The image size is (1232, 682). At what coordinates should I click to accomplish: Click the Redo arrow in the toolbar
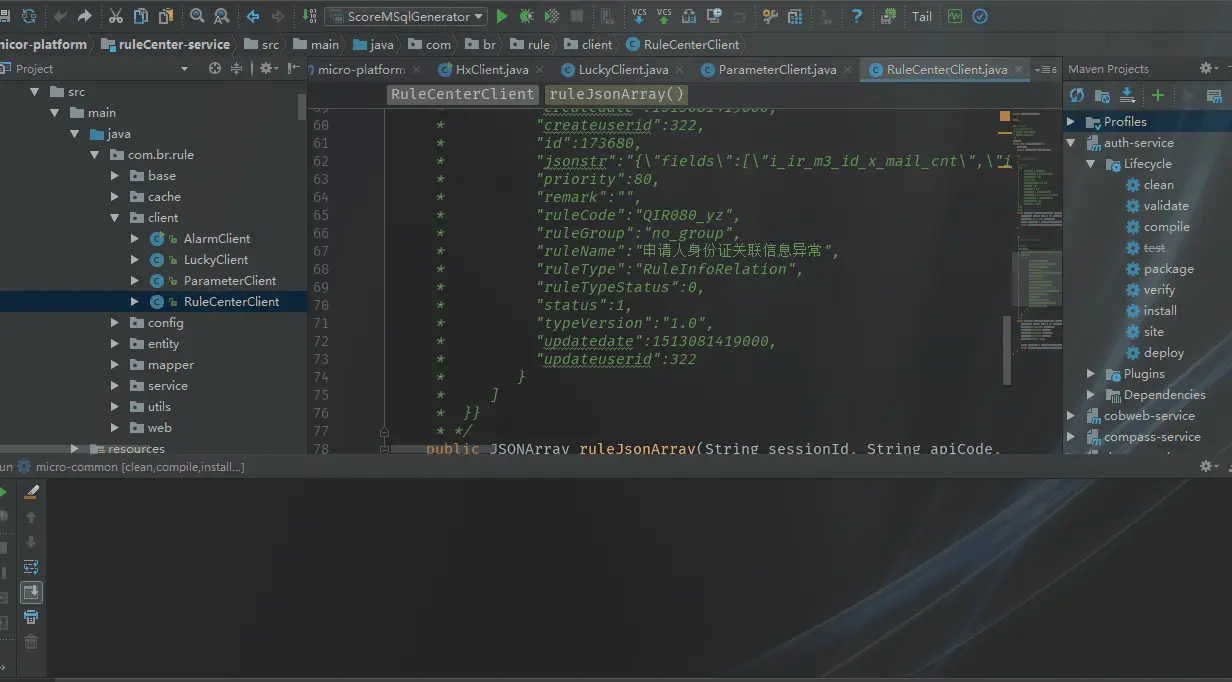85,16
